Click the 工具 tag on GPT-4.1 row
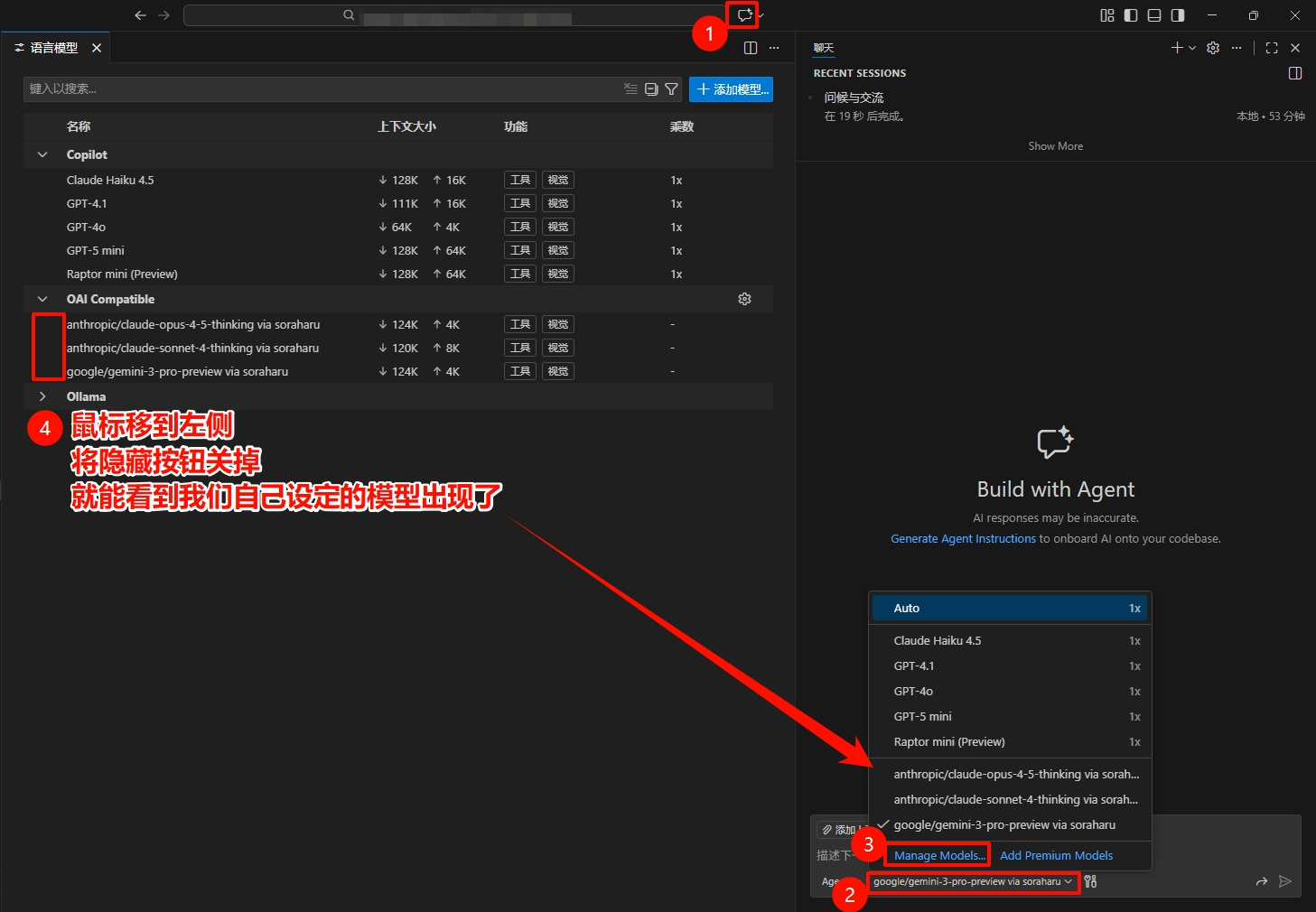Viewport: 1316px width, 912px height. [x=520, y=203]
